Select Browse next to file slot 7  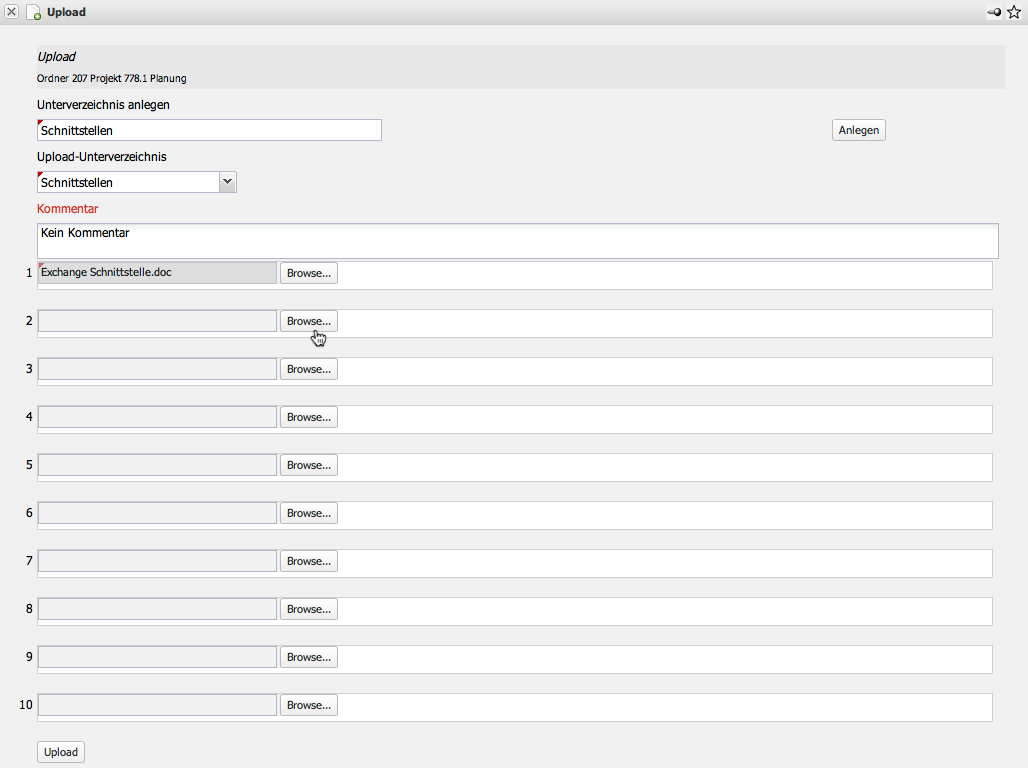click(x=308, y=561)
